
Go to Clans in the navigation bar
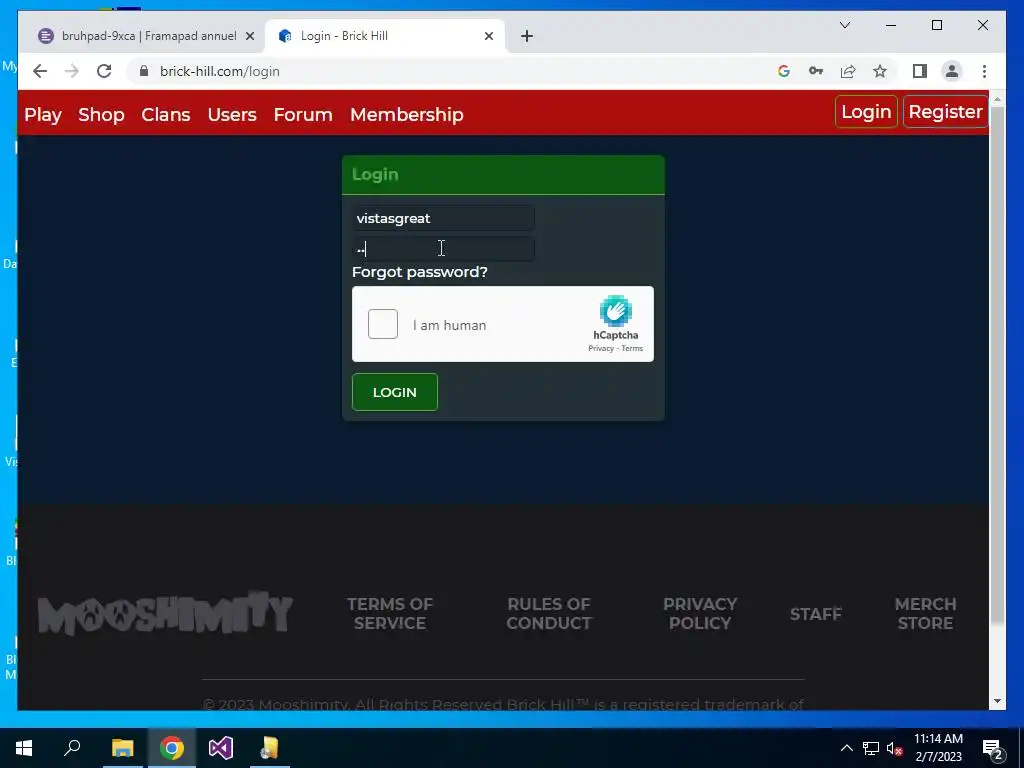click(166, 114)
